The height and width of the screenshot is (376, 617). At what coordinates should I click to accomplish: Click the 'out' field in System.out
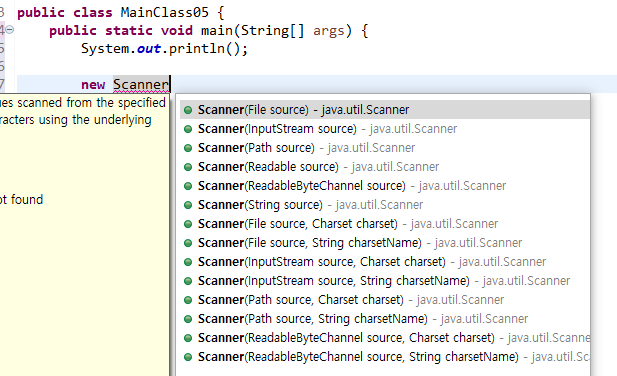tap(149, 49)
